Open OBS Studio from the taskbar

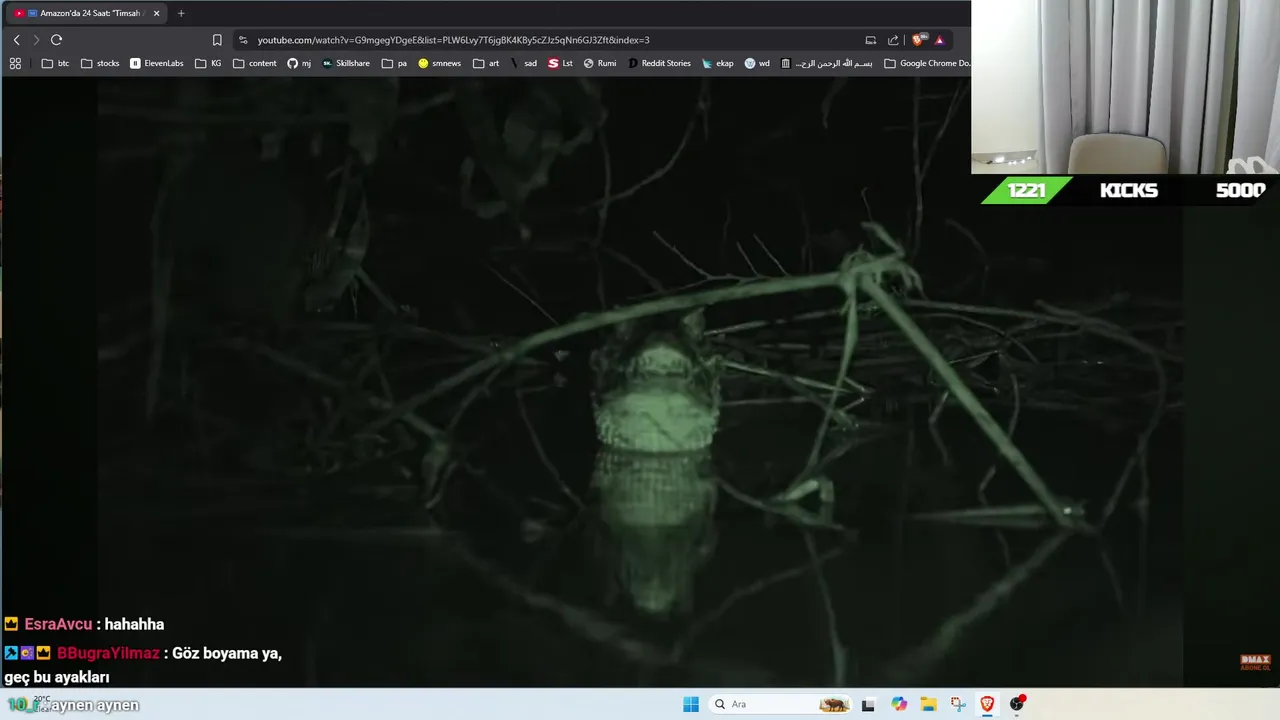(x=1017, y=704)
